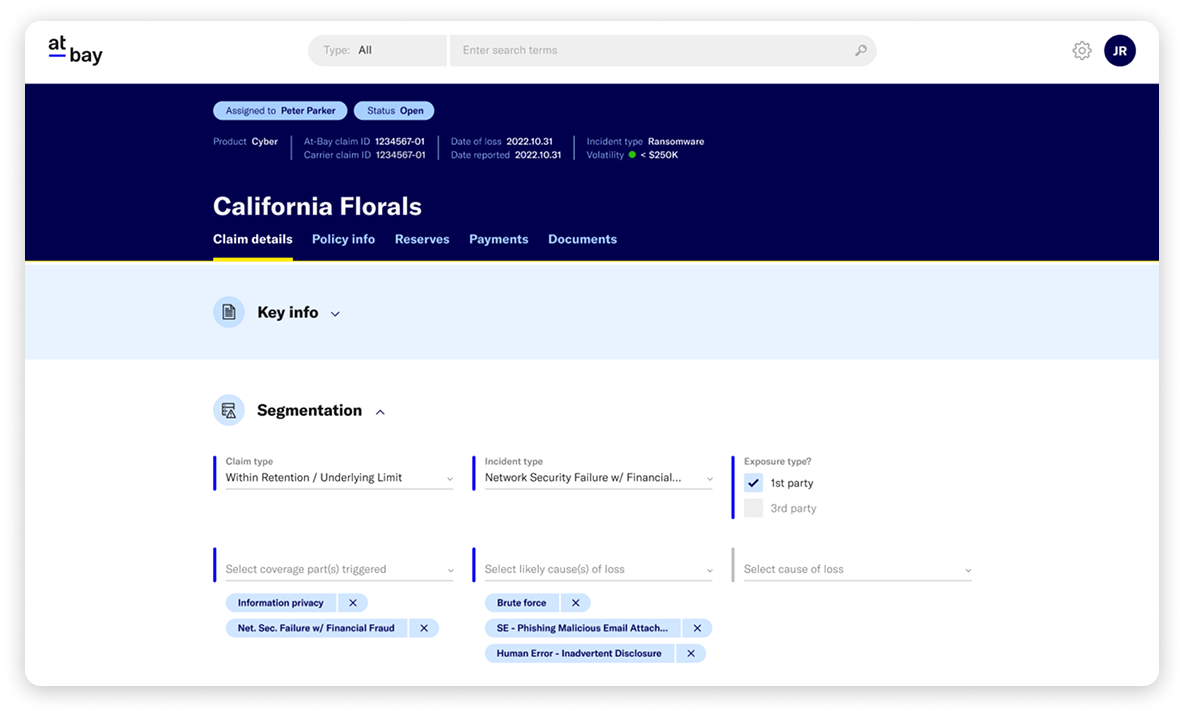This screenshot has width=1184, height=715.
Task: Remove the Brute force tag
Action: pyautogui.click(x=575, y=603)
